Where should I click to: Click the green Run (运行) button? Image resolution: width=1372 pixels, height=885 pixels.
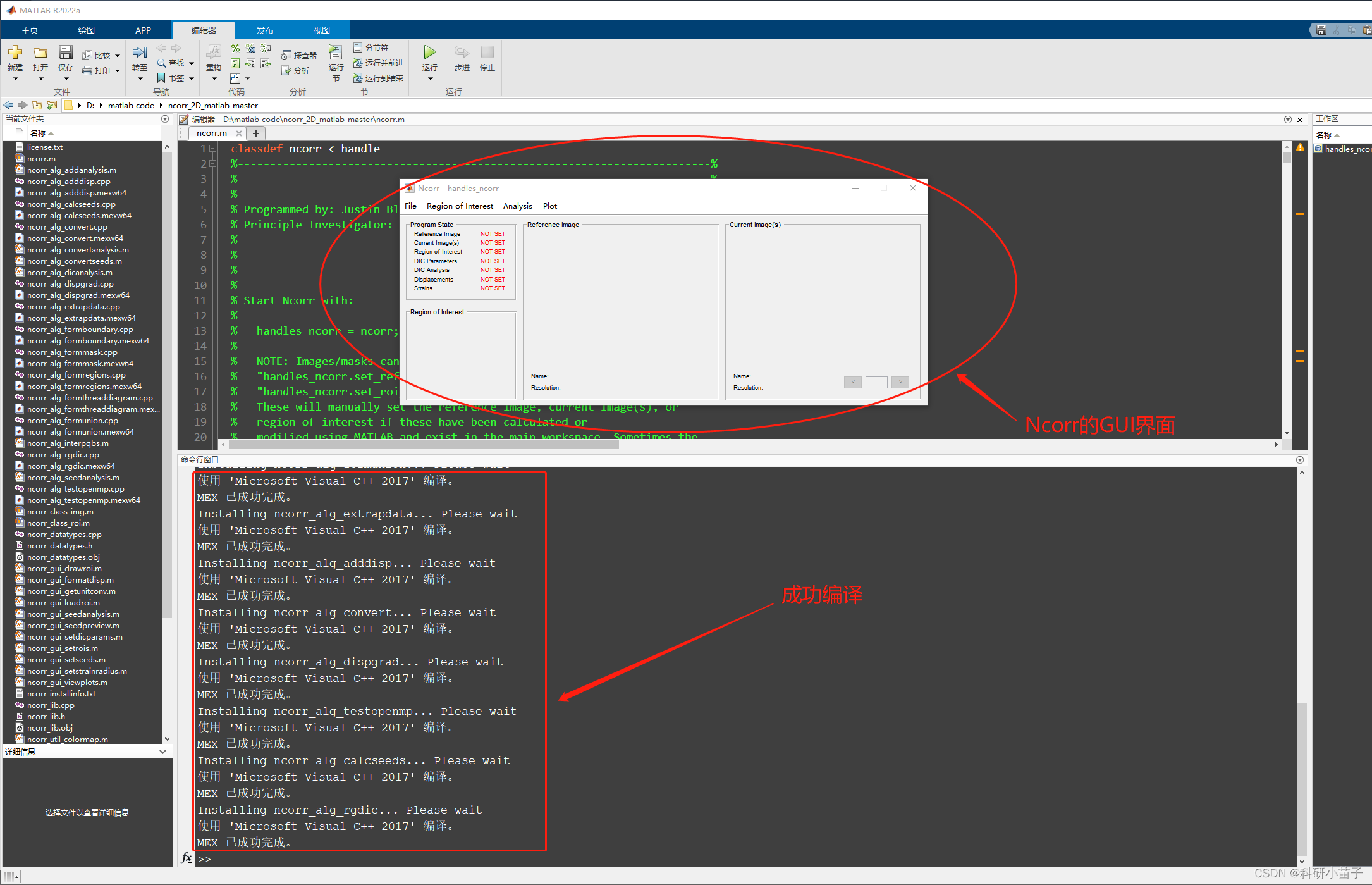(430, 53)
